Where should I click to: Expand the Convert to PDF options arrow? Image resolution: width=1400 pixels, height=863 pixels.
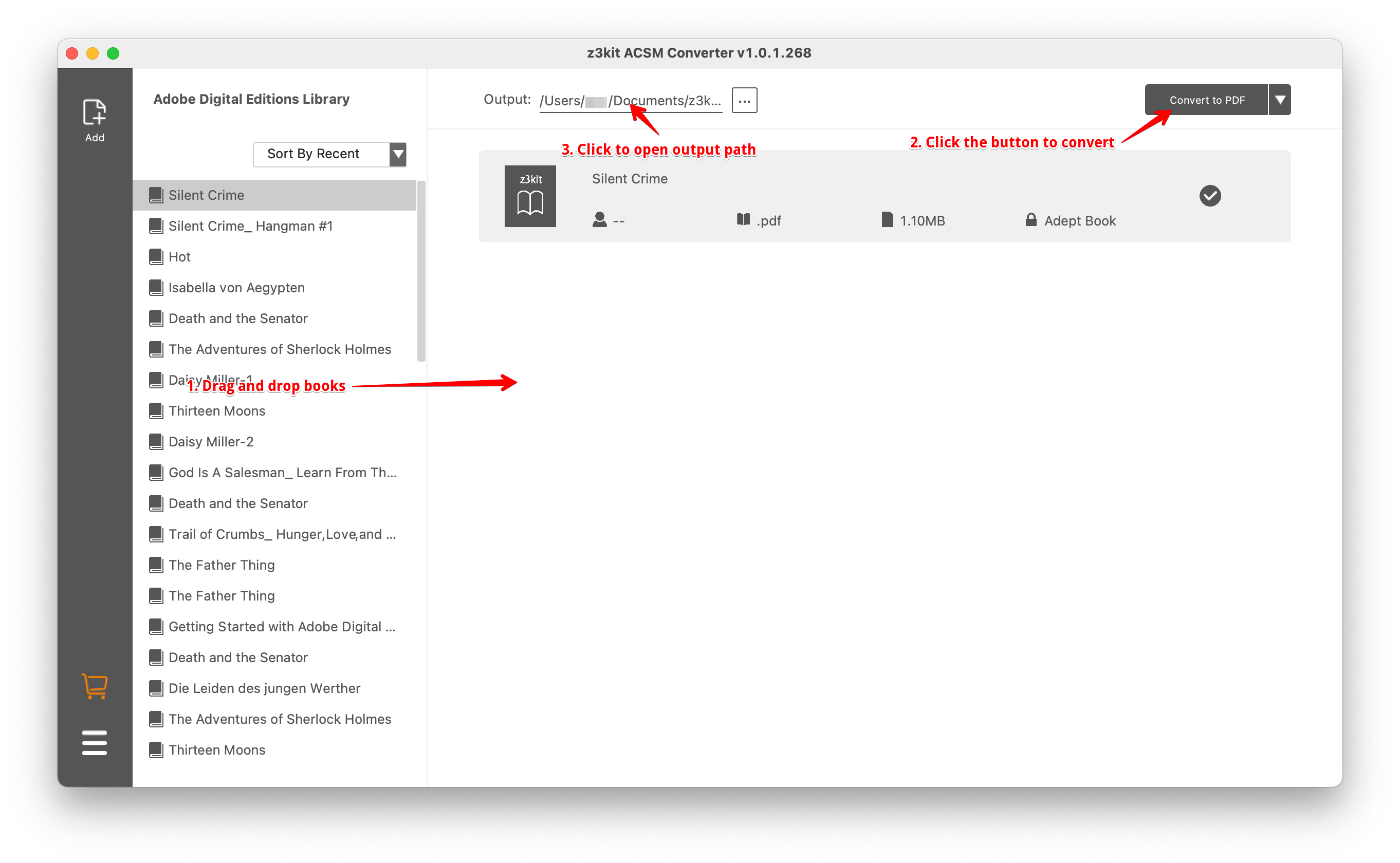click(1280, 99)
